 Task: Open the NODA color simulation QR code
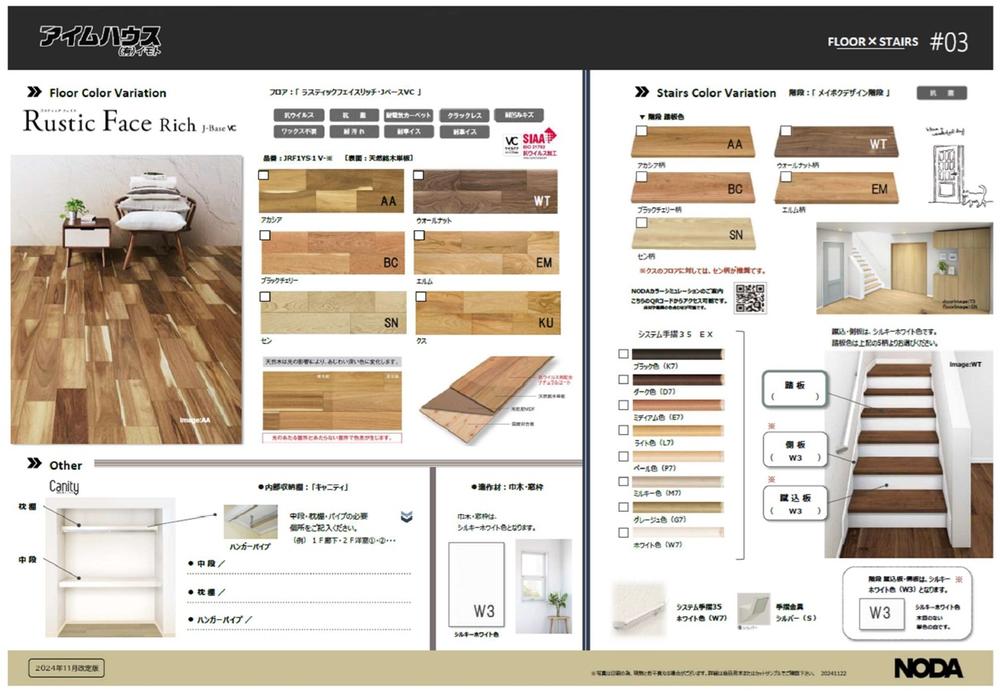point(750,298)
